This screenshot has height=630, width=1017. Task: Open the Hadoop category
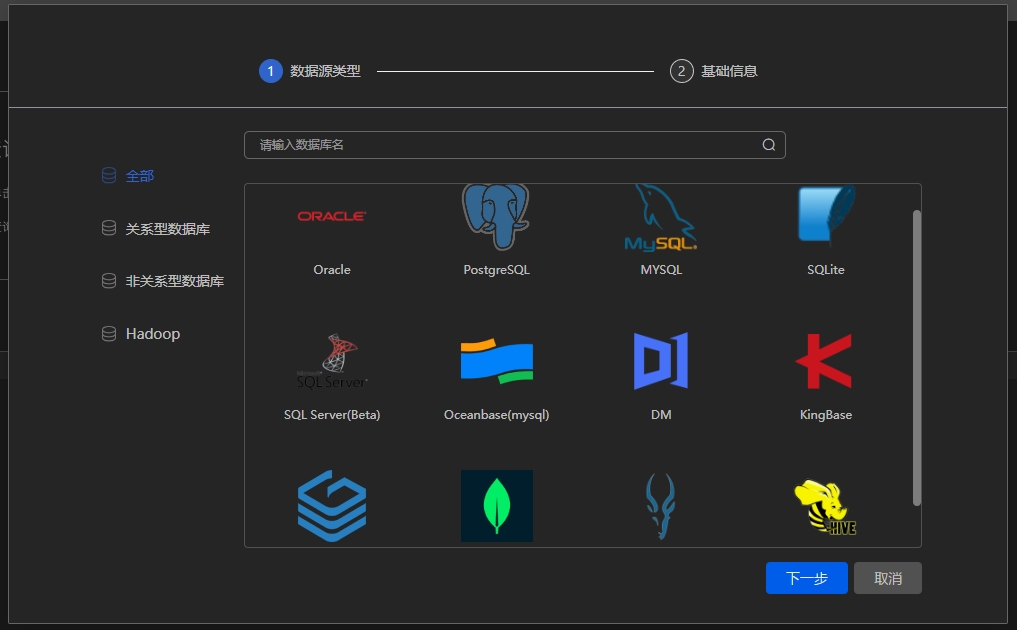[152, 333]
